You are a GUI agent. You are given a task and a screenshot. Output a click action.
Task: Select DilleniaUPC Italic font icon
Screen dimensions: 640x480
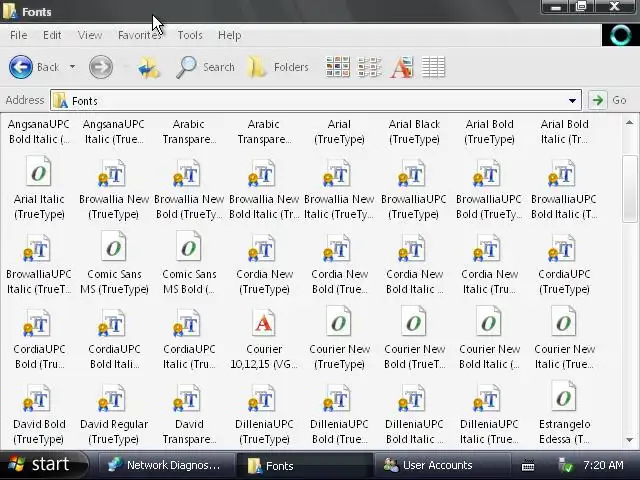pyautogui.click(x=488, y=398)
